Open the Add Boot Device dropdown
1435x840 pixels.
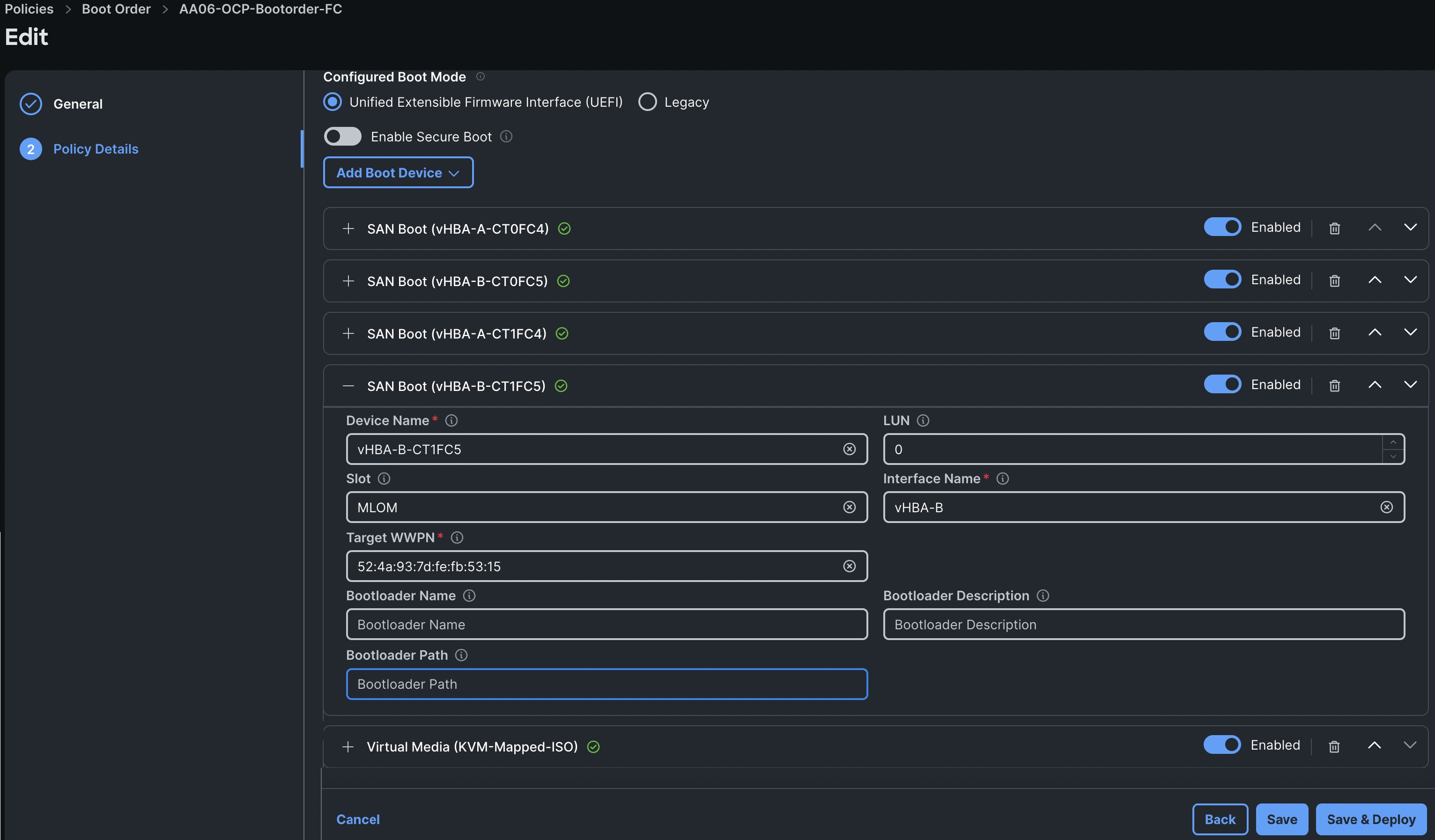398,173
